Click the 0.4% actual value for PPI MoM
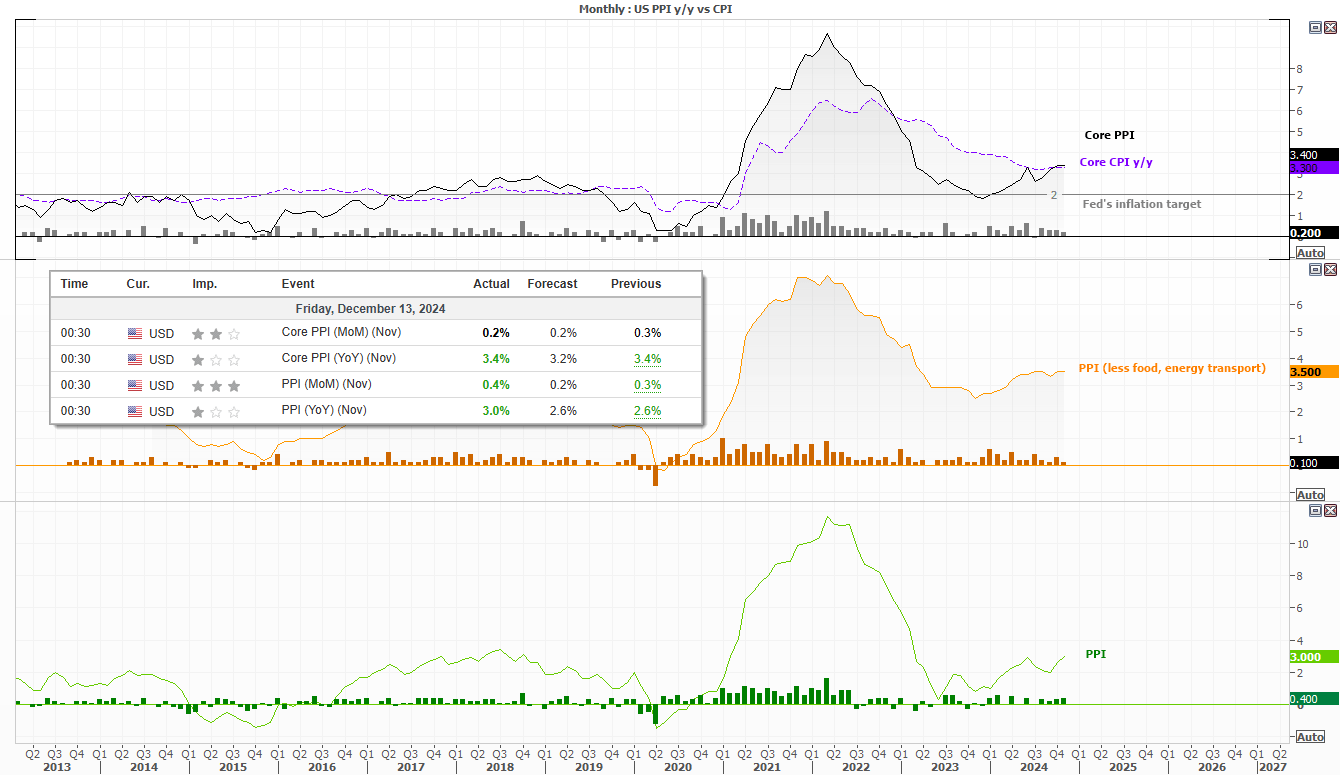1340x775 pixels. click(x=496, y=385)
